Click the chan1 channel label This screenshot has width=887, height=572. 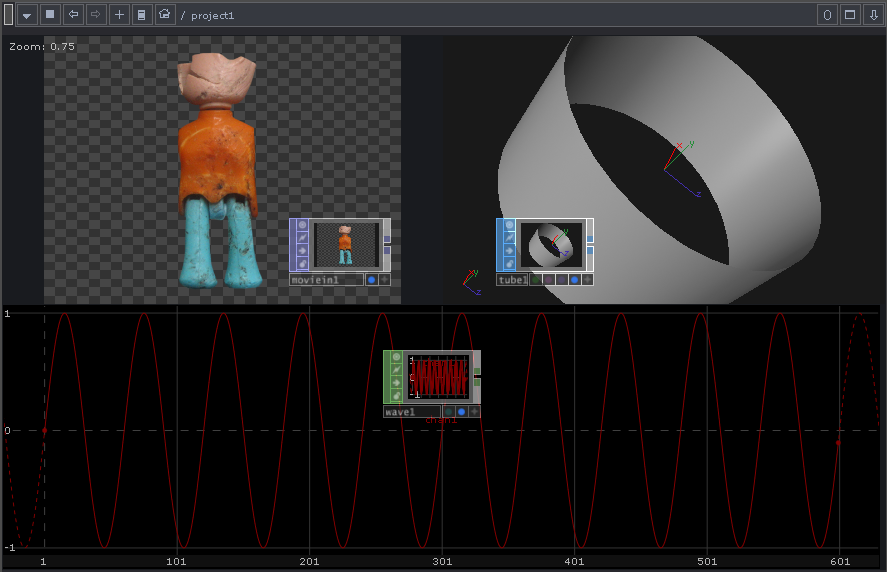[441, 420]
